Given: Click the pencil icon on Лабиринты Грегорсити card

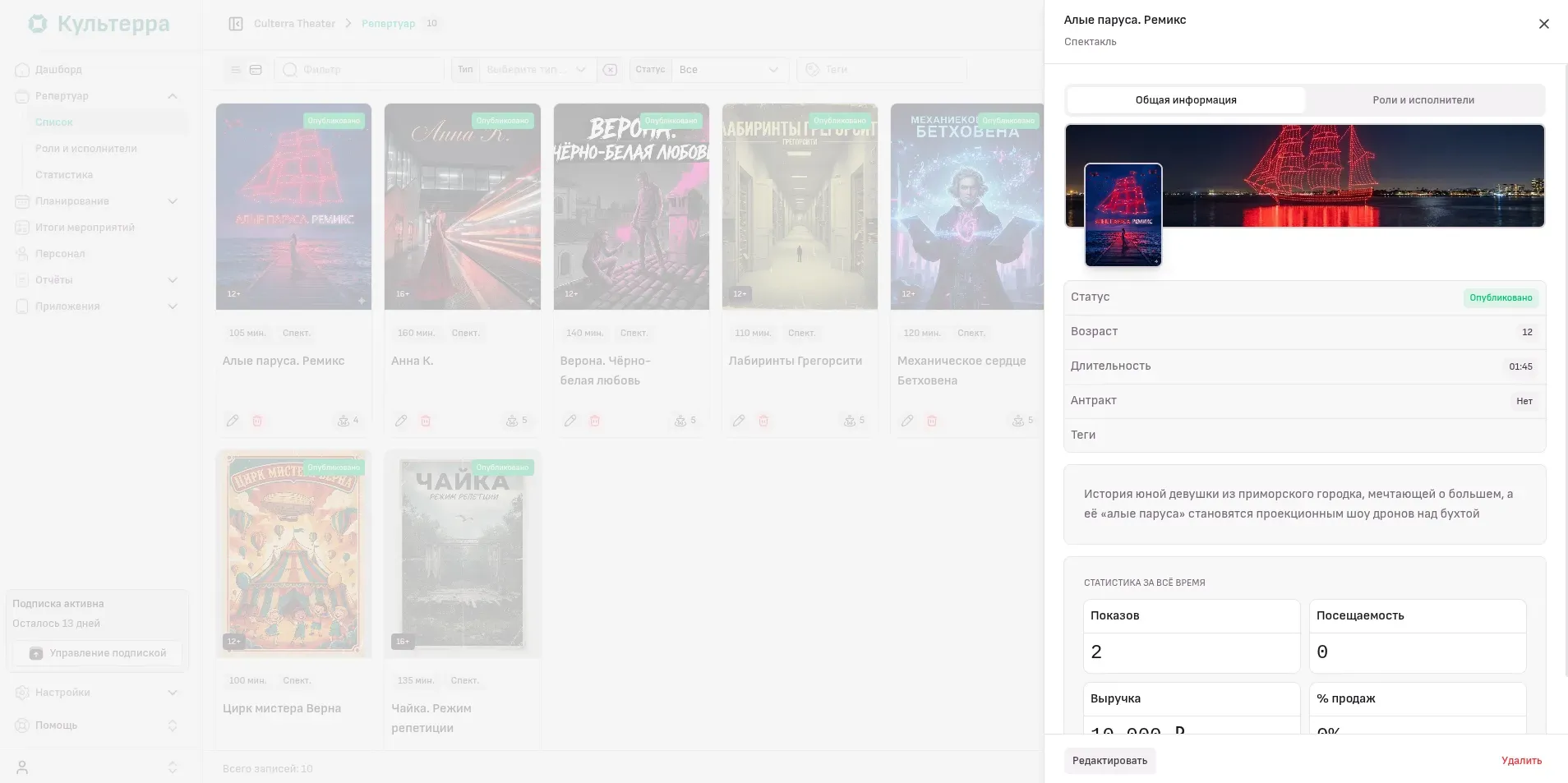Looking at the screenshot, I should point(739,421).
